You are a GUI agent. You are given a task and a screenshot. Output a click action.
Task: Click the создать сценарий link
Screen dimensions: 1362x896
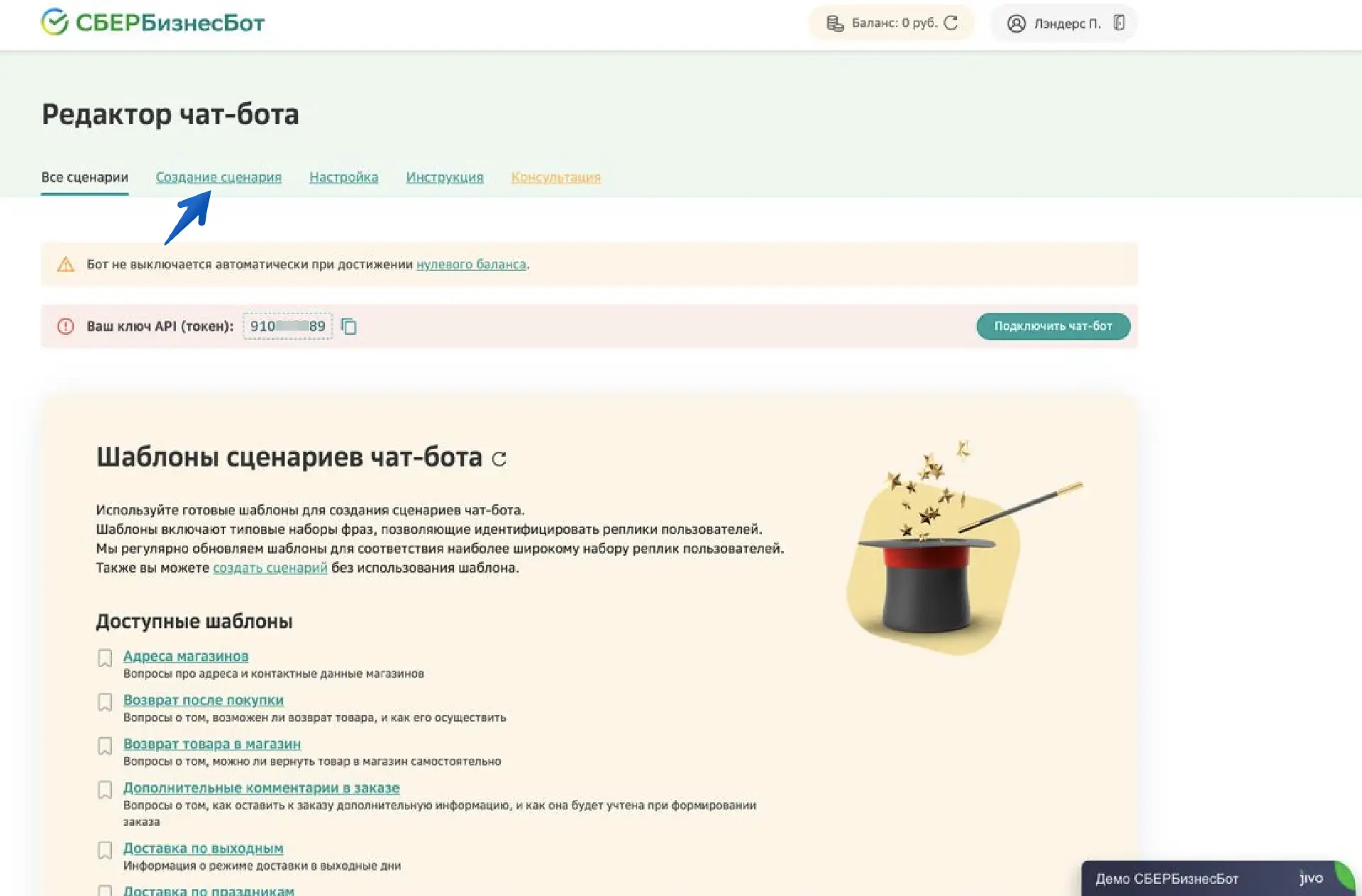[270, 568]
